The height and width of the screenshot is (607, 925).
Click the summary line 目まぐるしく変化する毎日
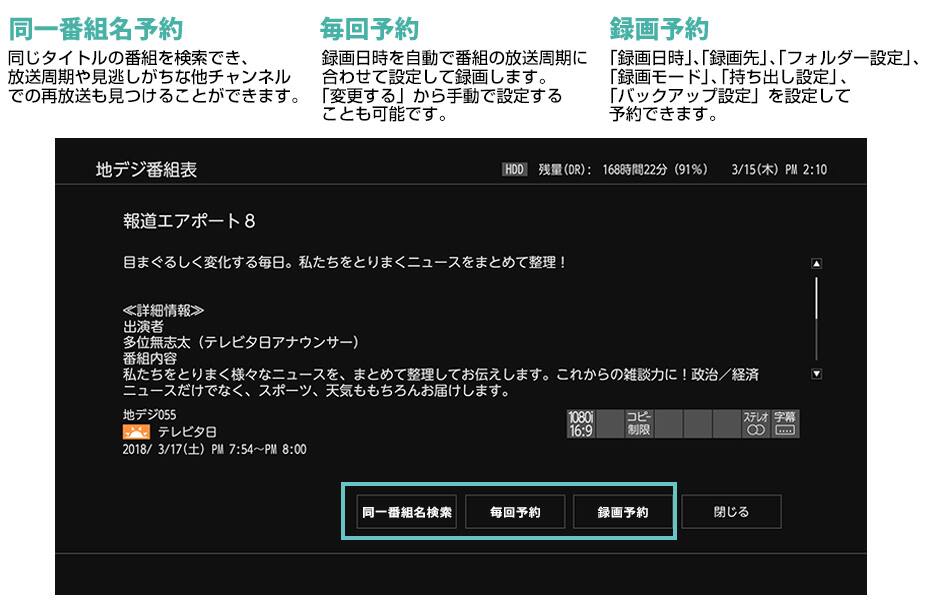345,263
